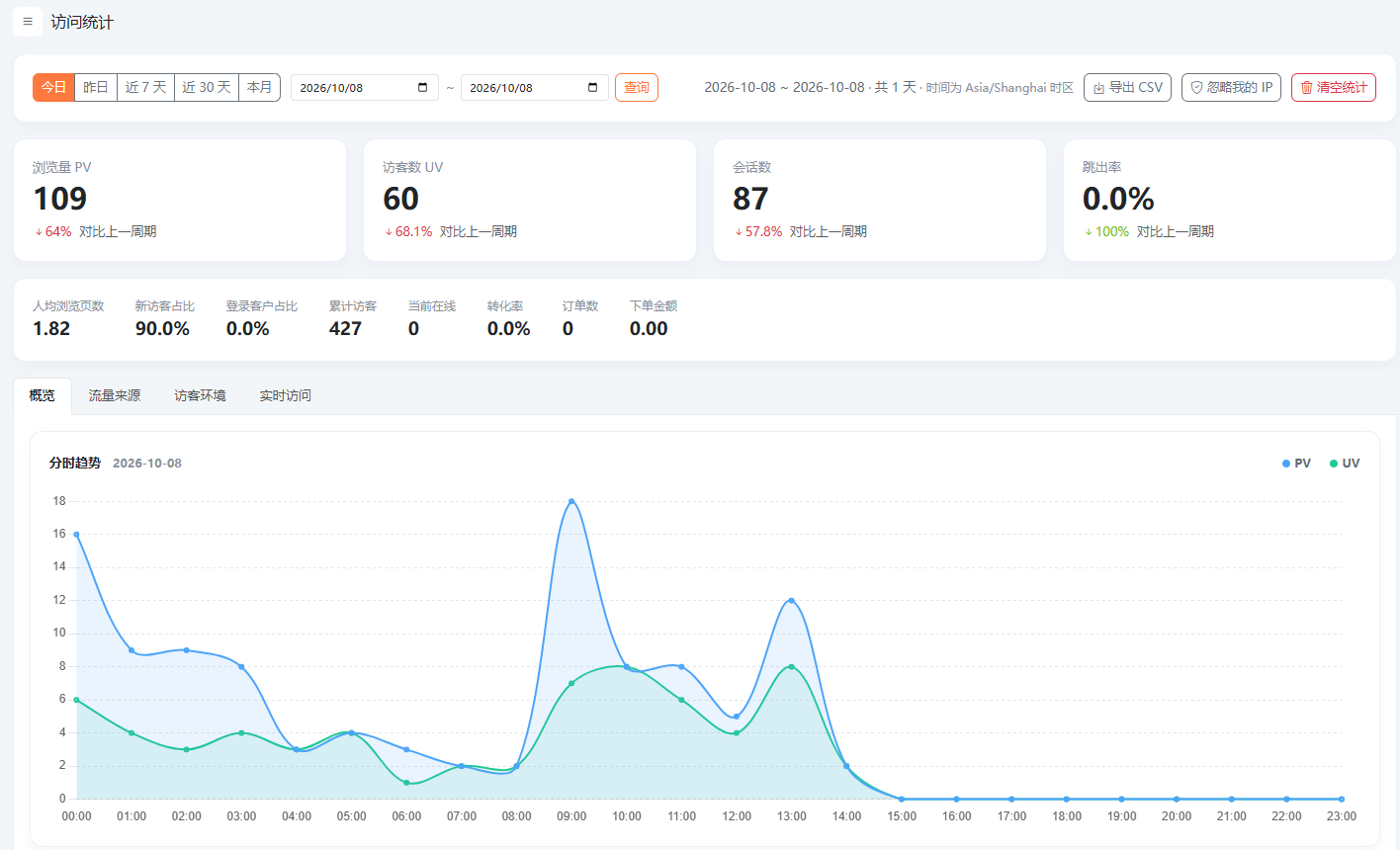Image resolution: width=1400 pixels, height=850 pixels.
Task: Open the 流量来源 tab
Action: coord(115,395)
